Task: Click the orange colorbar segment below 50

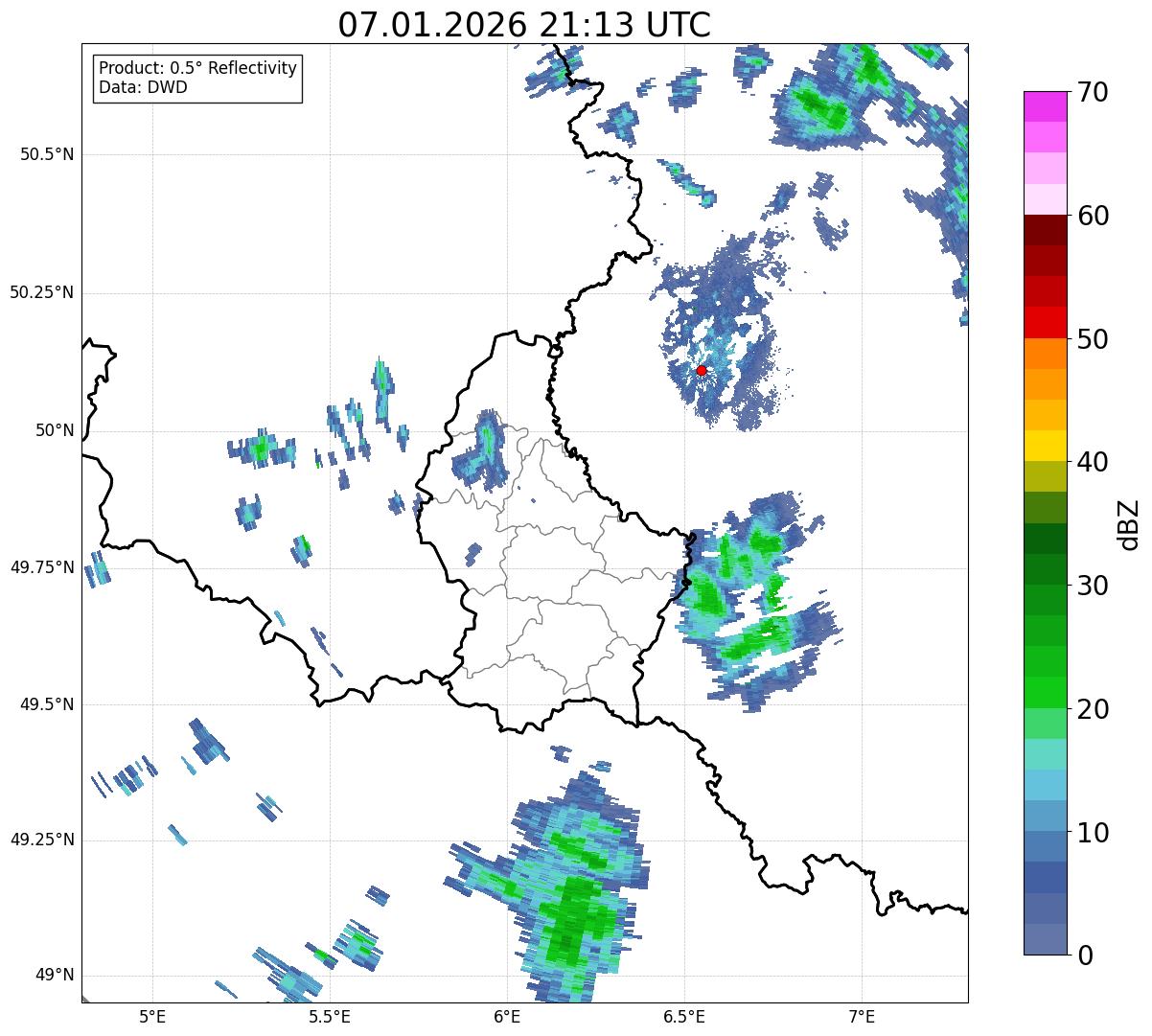Action: coord(1046,354)
